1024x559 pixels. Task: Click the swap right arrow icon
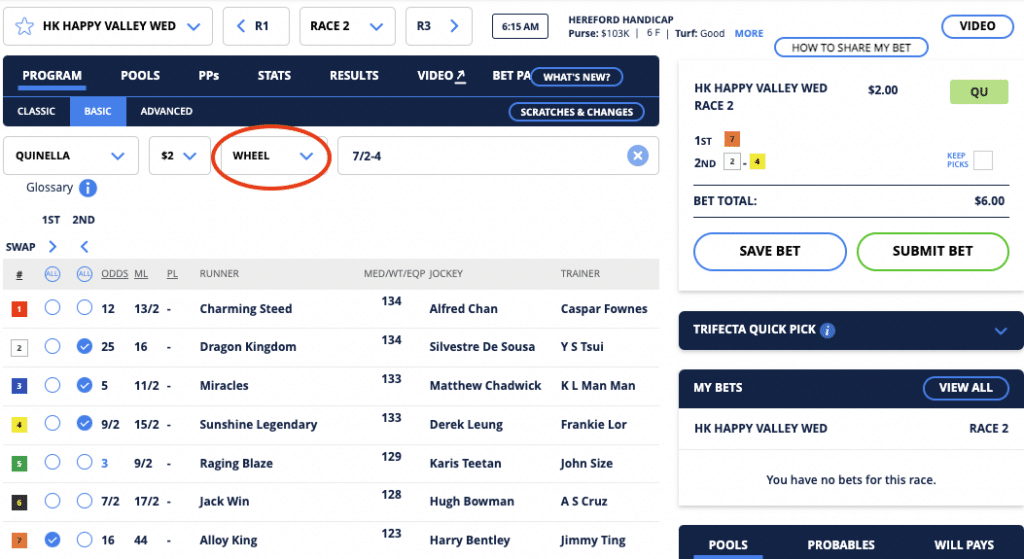point(53,246)
